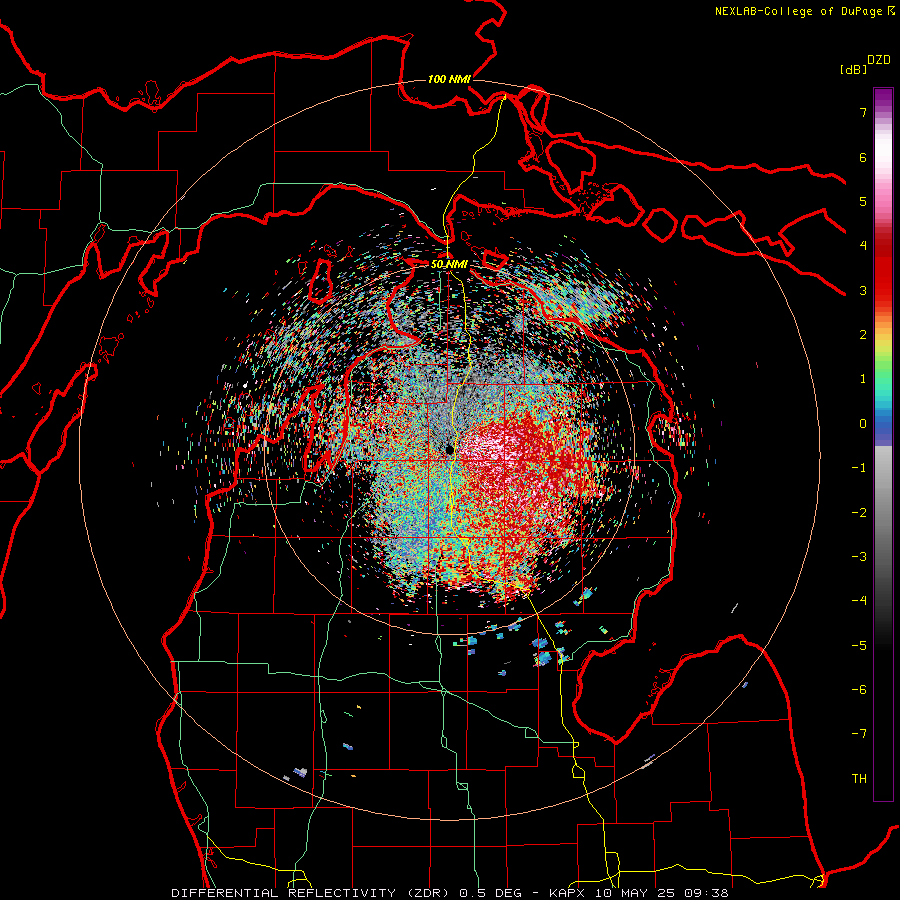
Task: Click the 50 NMI range ring label
Action: [449, 264]
